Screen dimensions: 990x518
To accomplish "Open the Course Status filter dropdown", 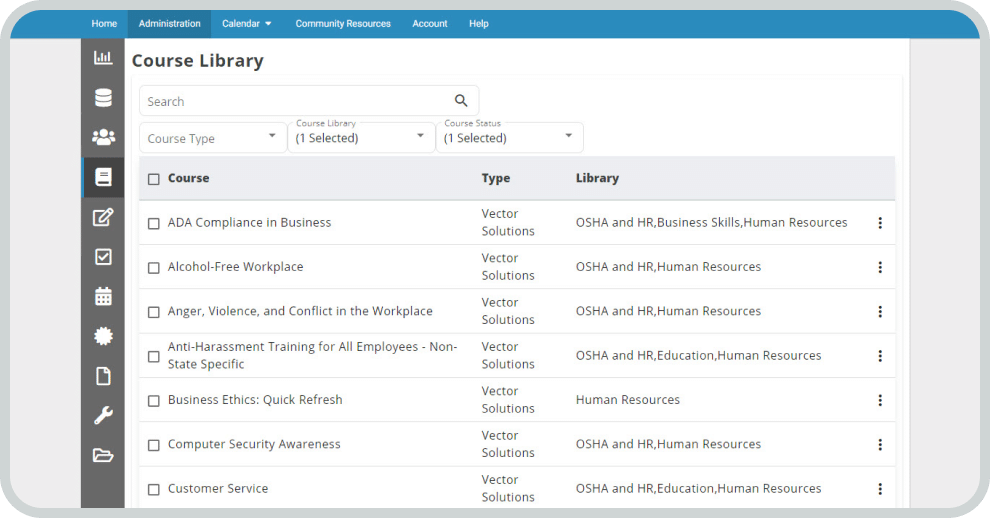I will (508, 137).
